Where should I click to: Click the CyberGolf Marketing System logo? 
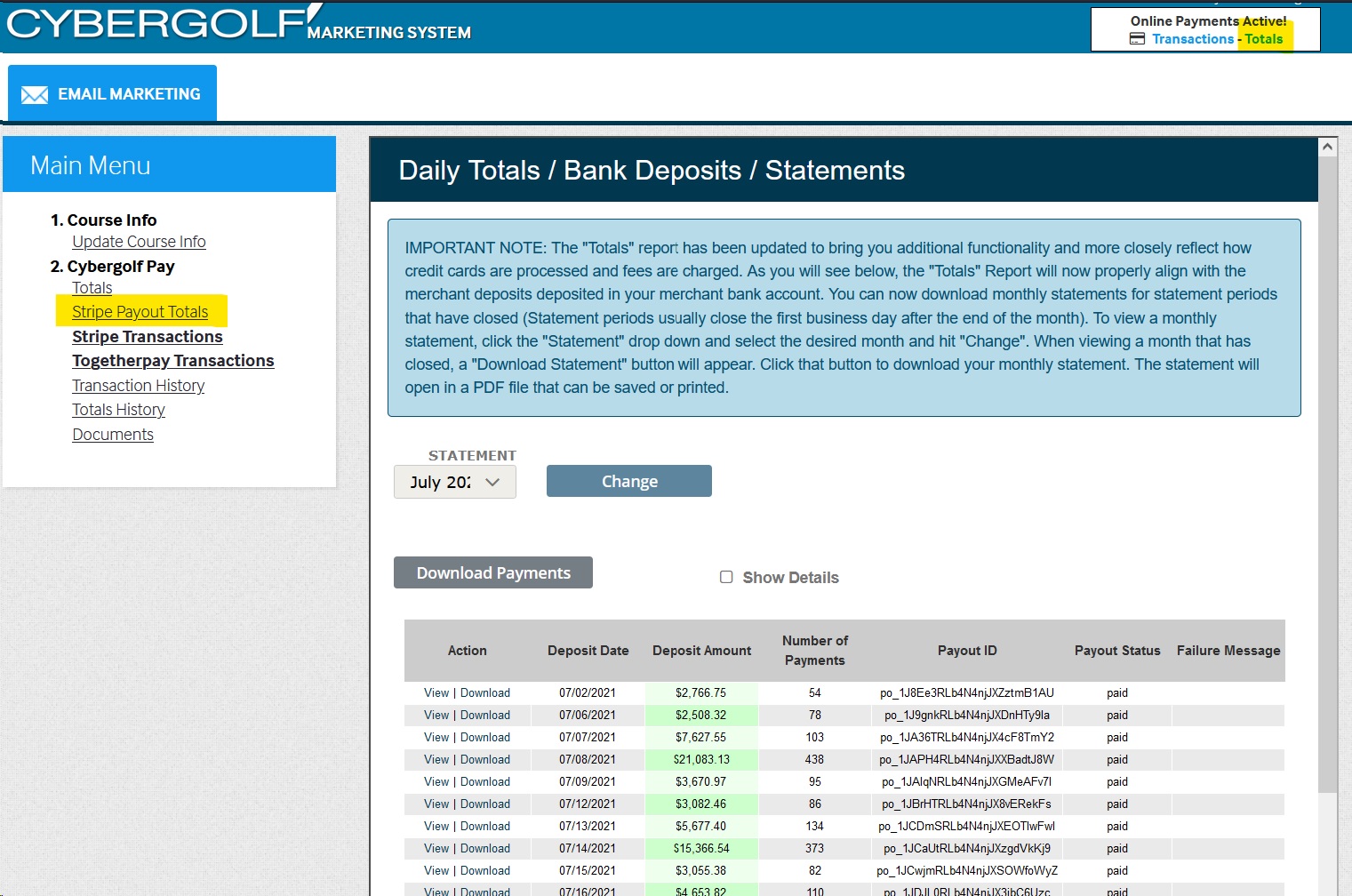pos(238,24)
